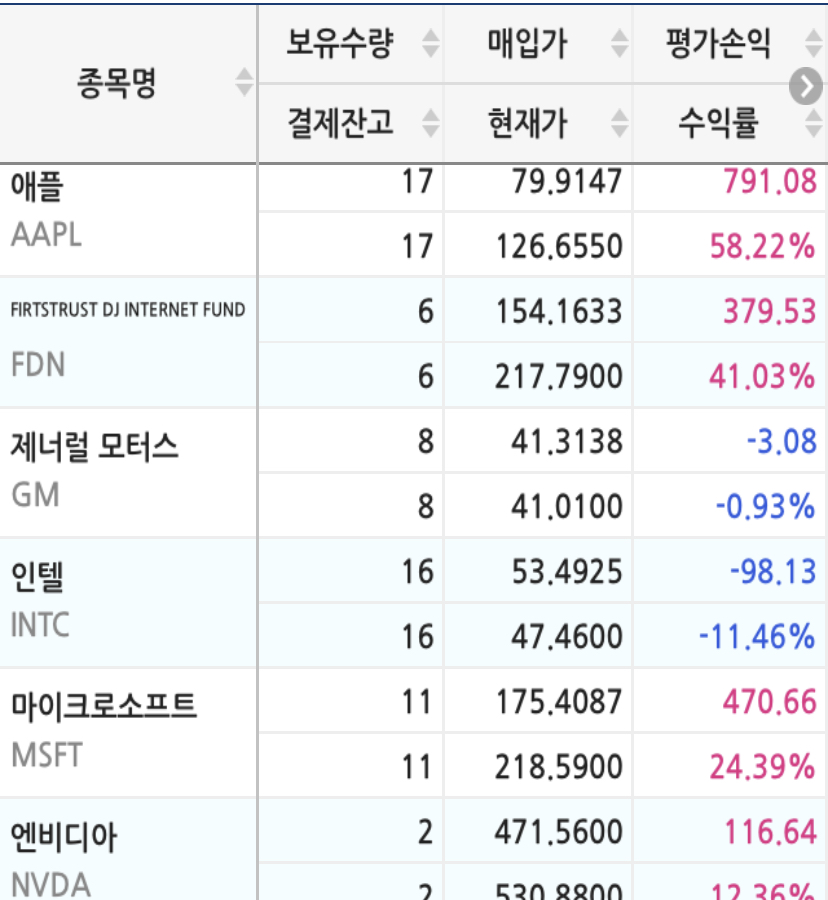Show more columns with the gray chevron
This screenshot has height=900, width=828.
coord(805,87)
